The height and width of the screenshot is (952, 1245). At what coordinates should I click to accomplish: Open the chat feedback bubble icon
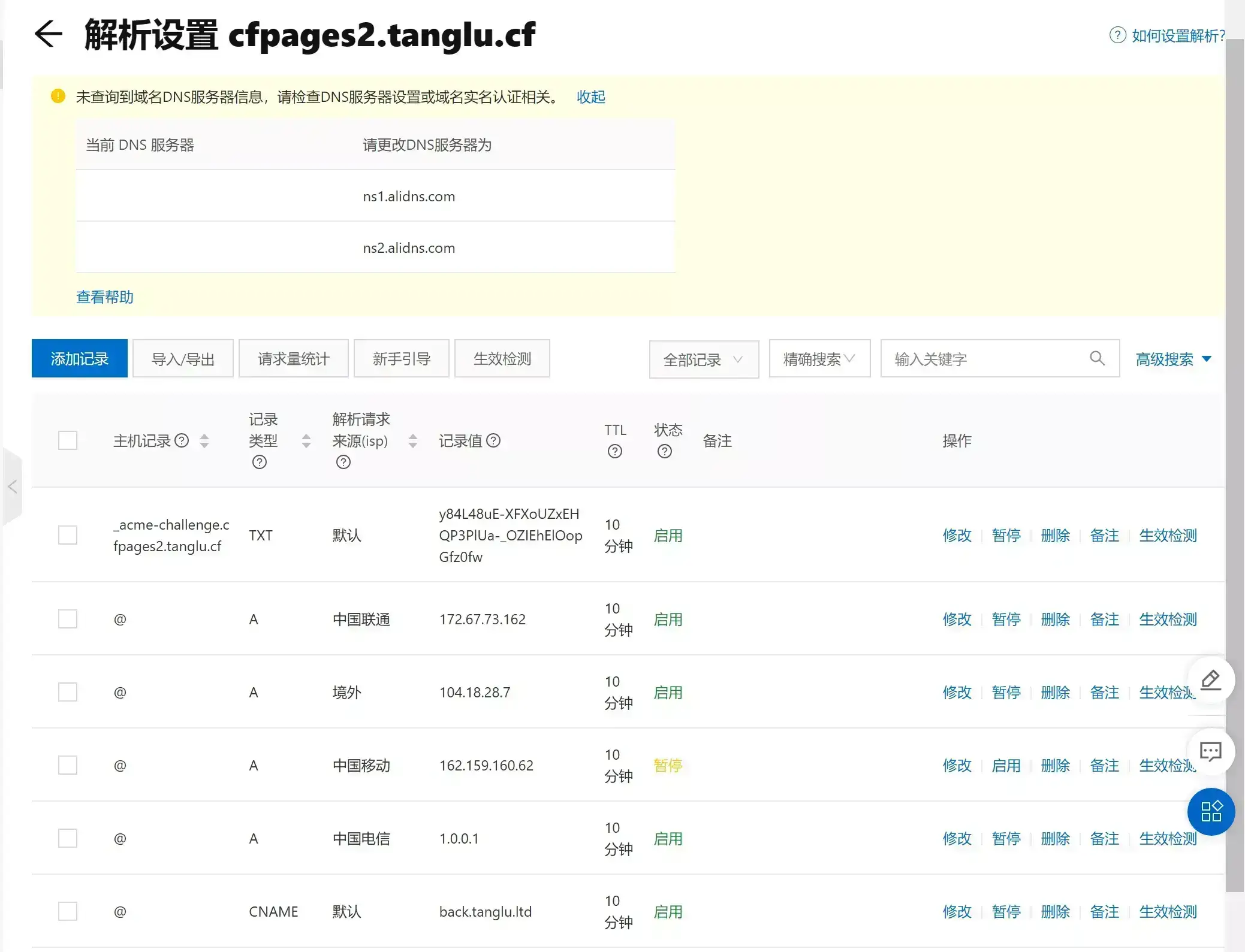1210,752
